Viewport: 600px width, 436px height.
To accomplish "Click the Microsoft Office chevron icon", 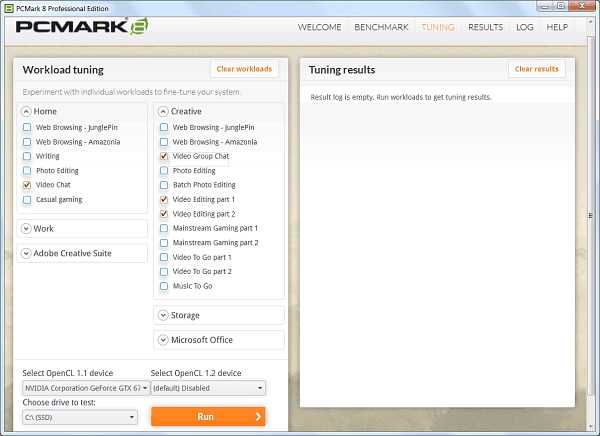I will point(163,340).
